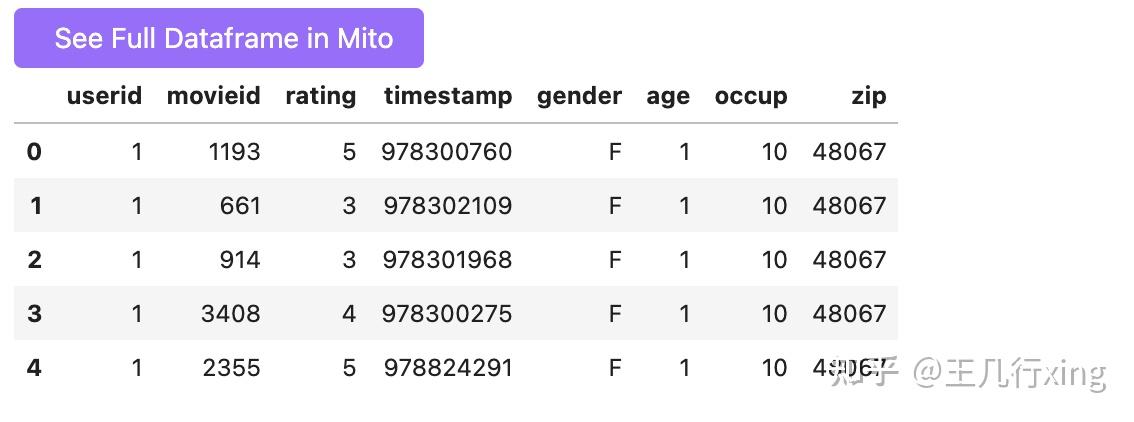Click the zip column header
The width and height of the screenshot is (1134, 422).
coord(869,96)
